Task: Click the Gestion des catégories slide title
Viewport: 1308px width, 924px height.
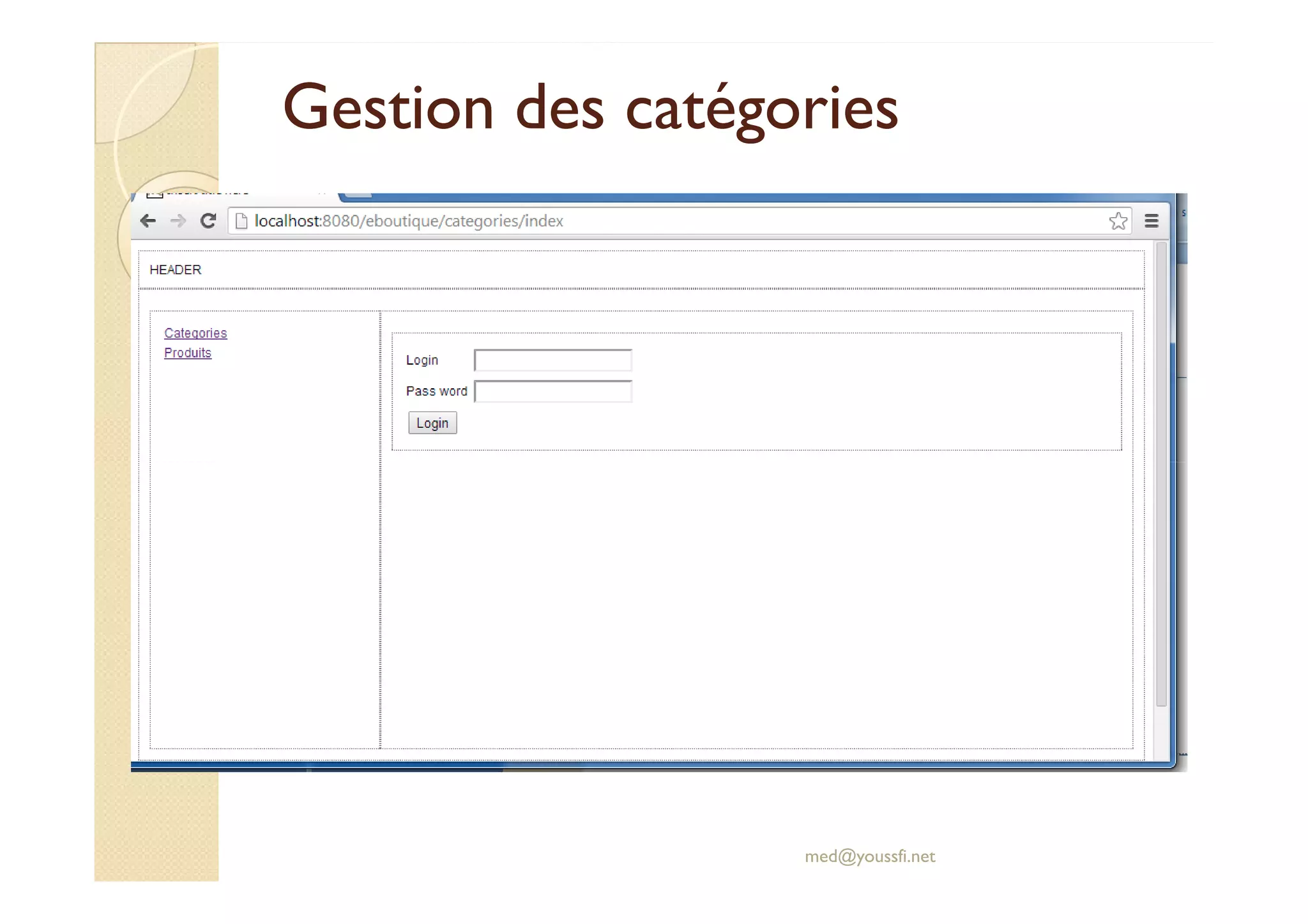Action: coord(591,109)
